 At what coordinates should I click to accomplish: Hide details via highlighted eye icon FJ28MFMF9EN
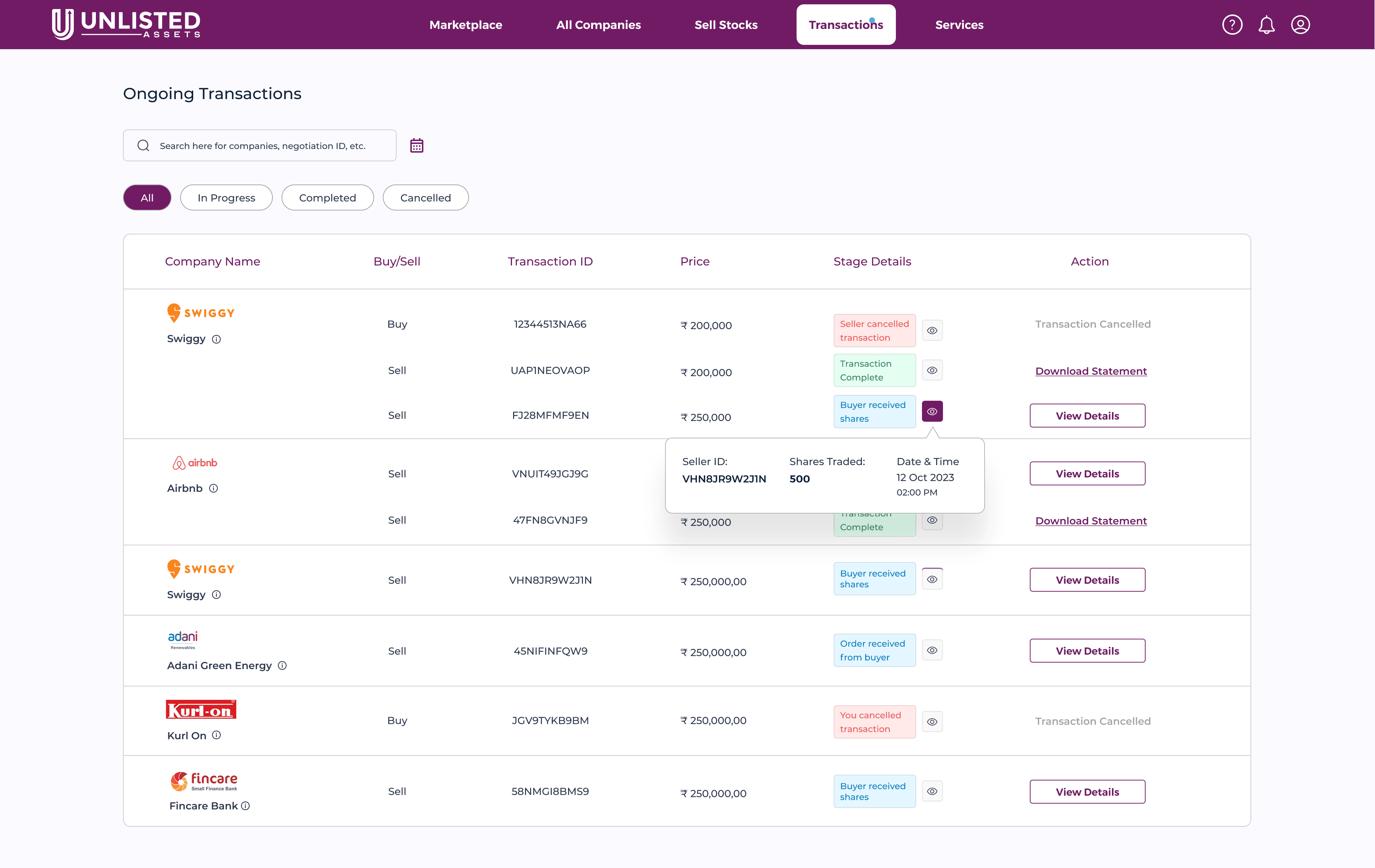coord(932,412)
